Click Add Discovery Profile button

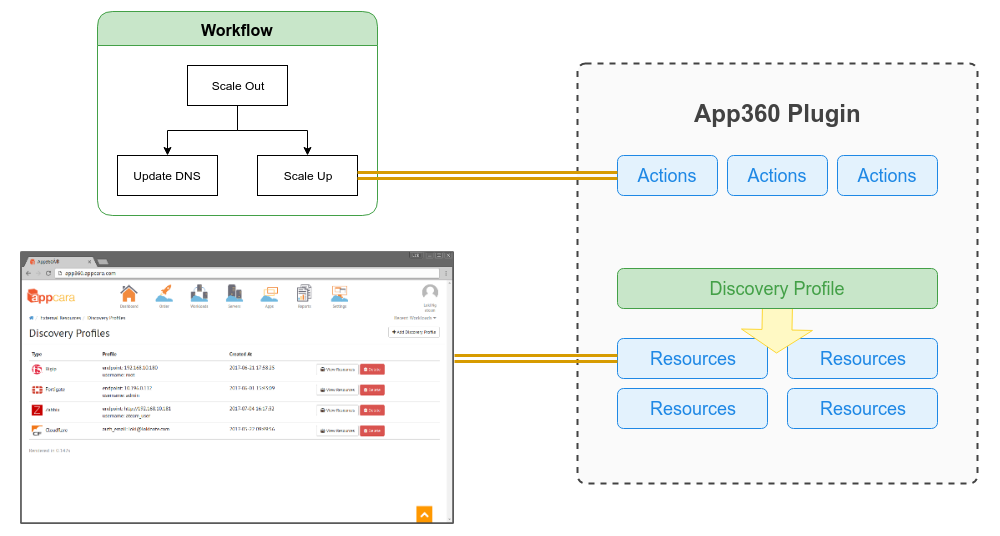[x=414, y=332]
